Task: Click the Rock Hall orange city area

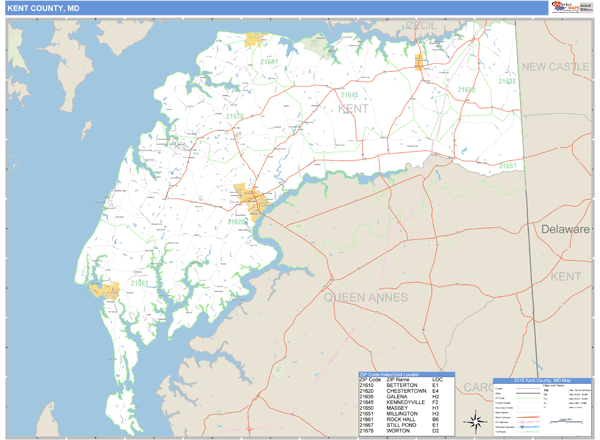Action: [x=105, y=290]
